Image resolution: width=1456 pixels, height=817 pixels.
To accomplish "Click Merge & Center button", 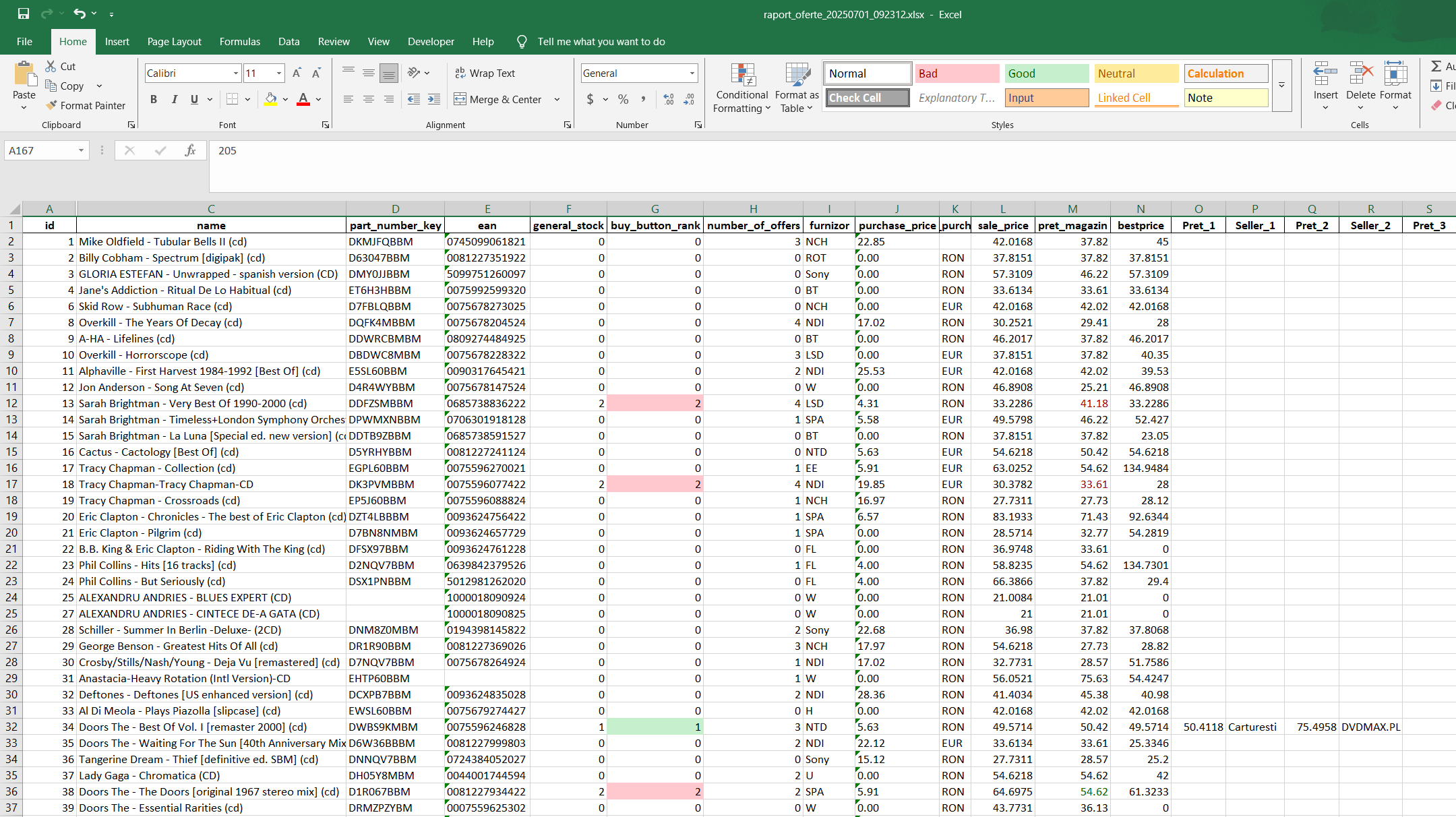I will point(498,99).
